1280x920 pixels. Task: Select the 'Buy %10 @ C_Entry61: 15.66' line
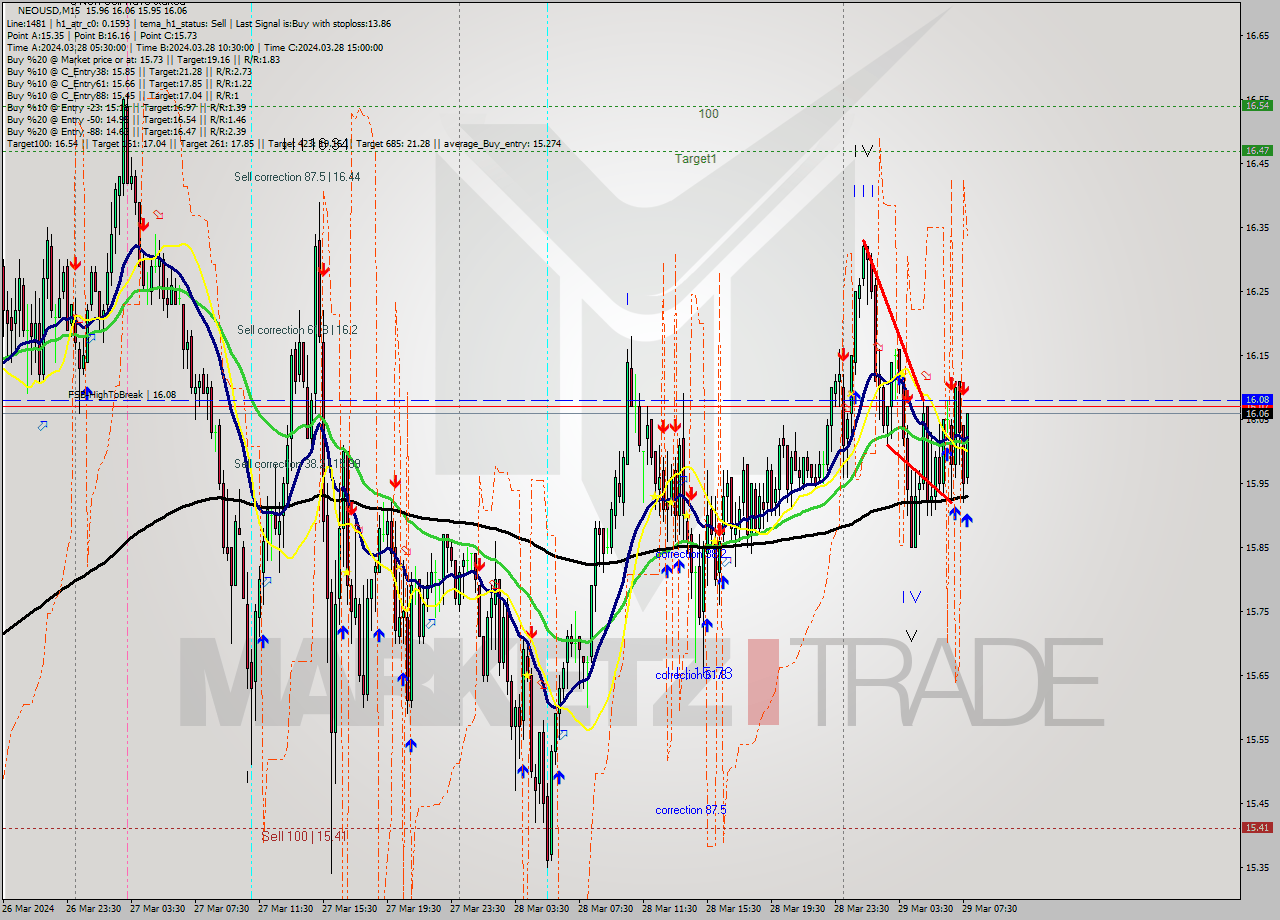(129, 83)
